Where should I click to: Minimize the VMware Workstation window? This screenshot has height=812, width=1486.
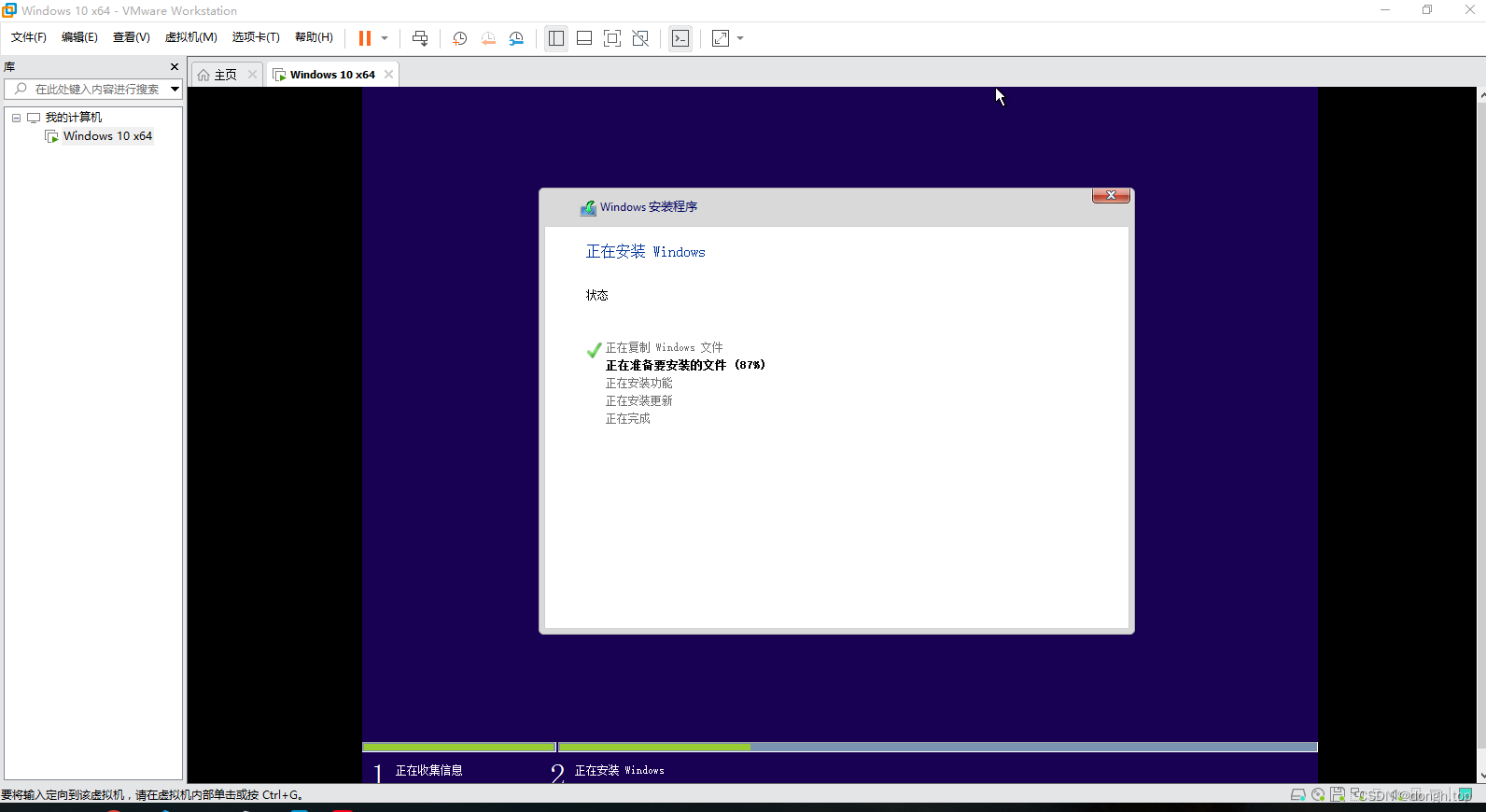click(x=1385, y=10)
